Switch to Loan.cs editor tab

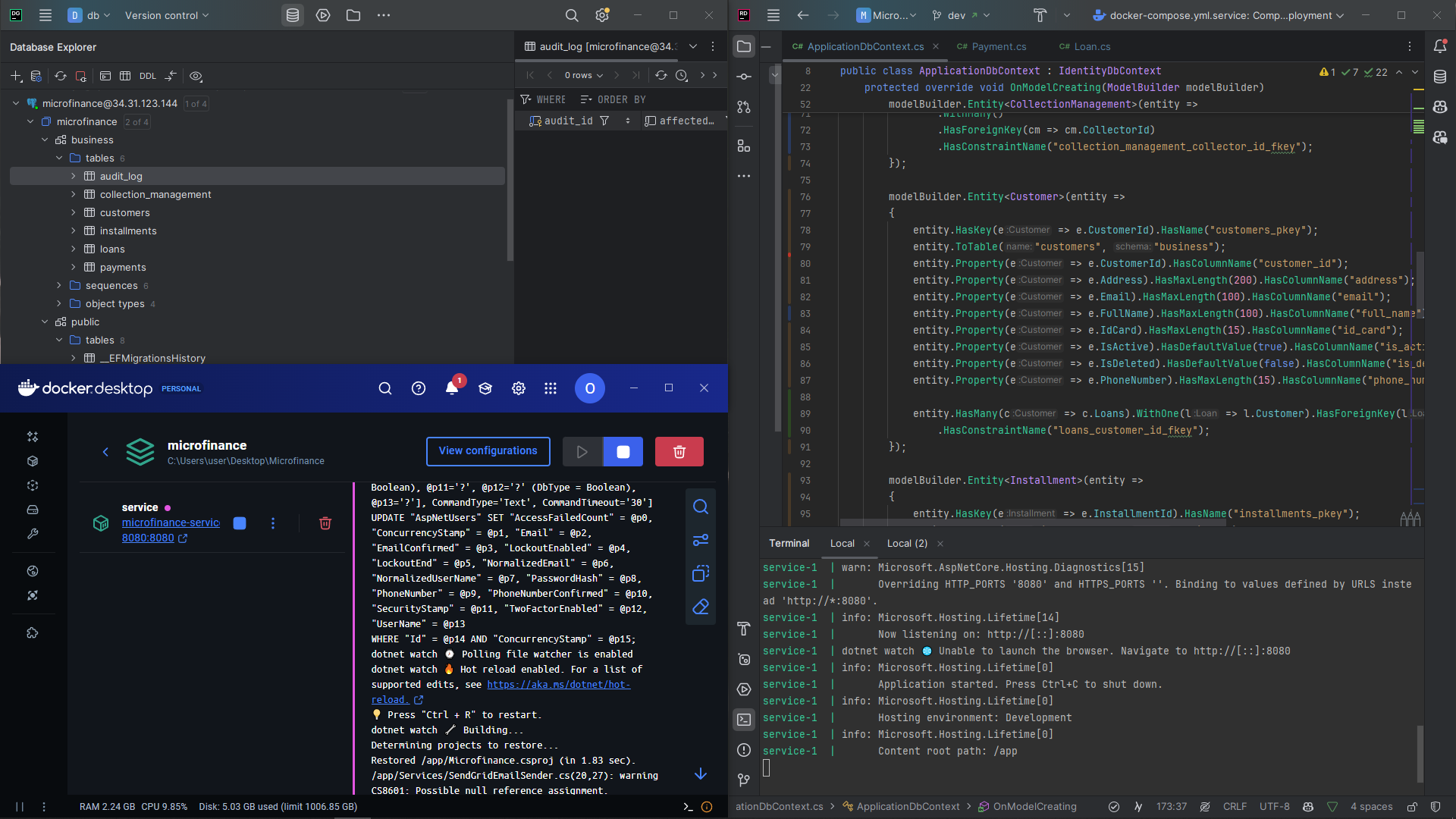point(1085,46)
